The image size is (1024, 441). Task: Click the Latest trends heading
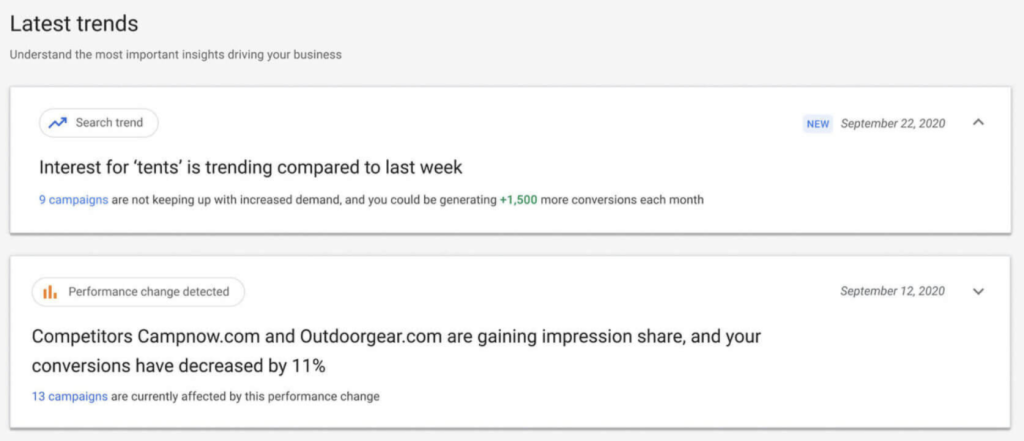74,24
